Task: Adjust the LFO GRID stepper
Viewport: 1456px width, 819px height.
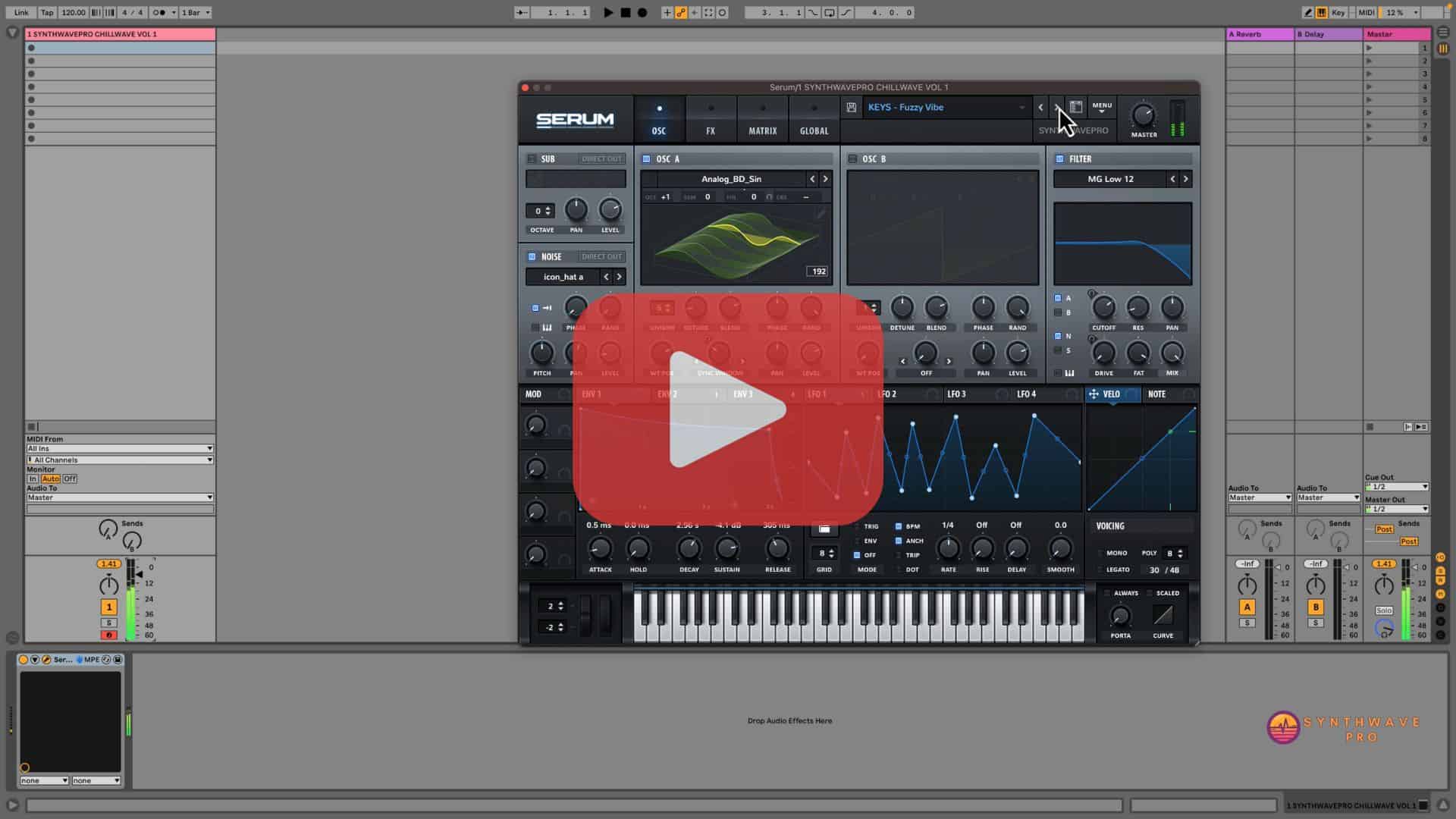Action: [x=824, y=554]
